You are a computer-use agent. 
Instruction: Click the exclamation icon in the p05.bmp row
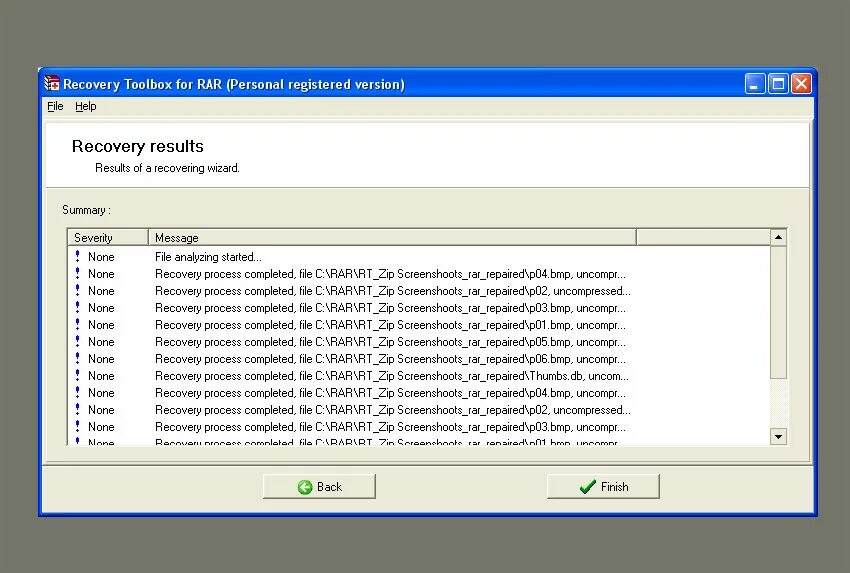(x=78, y=342)
